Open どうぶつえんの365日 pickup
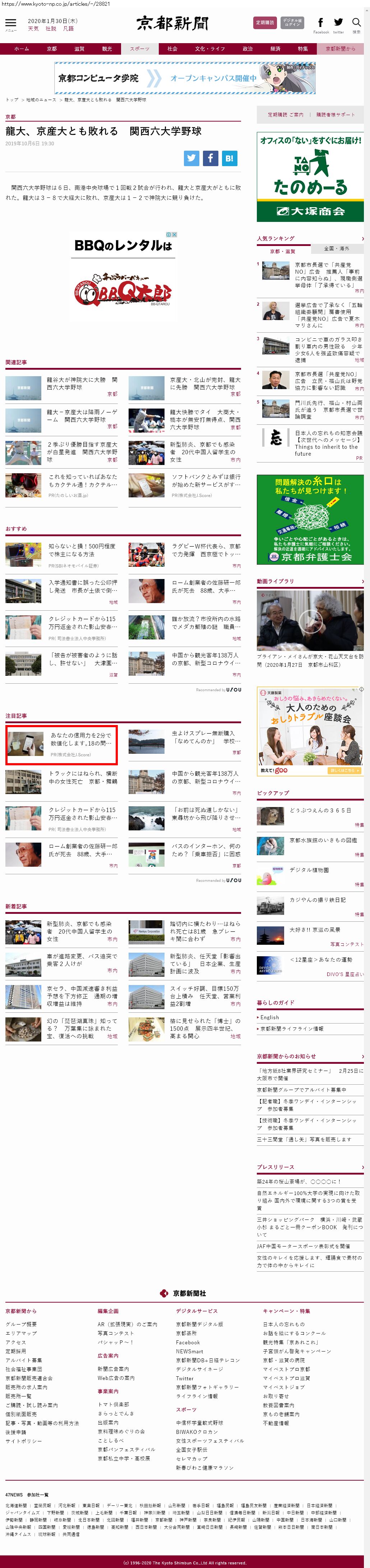 [320, 810]
